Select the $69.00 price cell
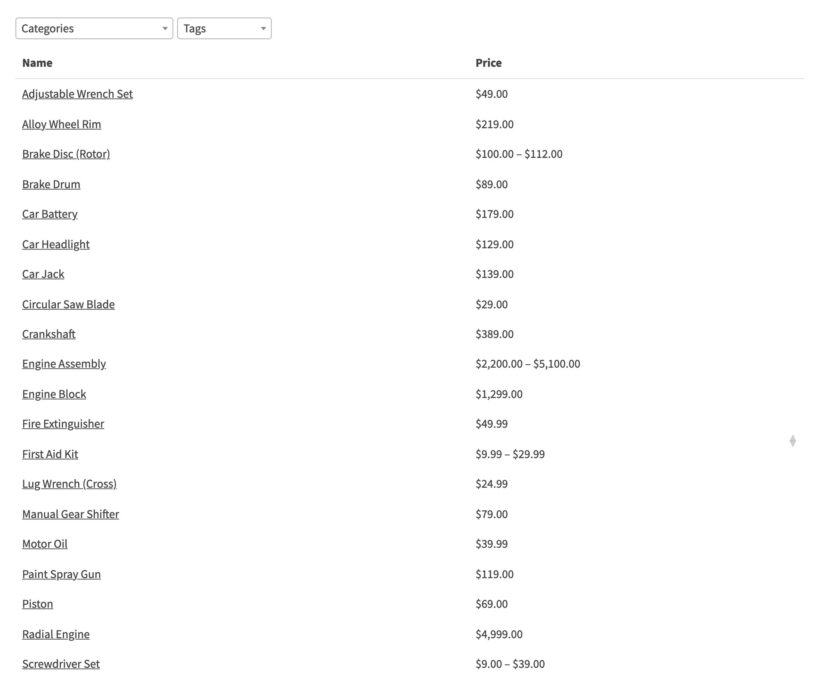 pyautogui.click(x=492, y=605)
